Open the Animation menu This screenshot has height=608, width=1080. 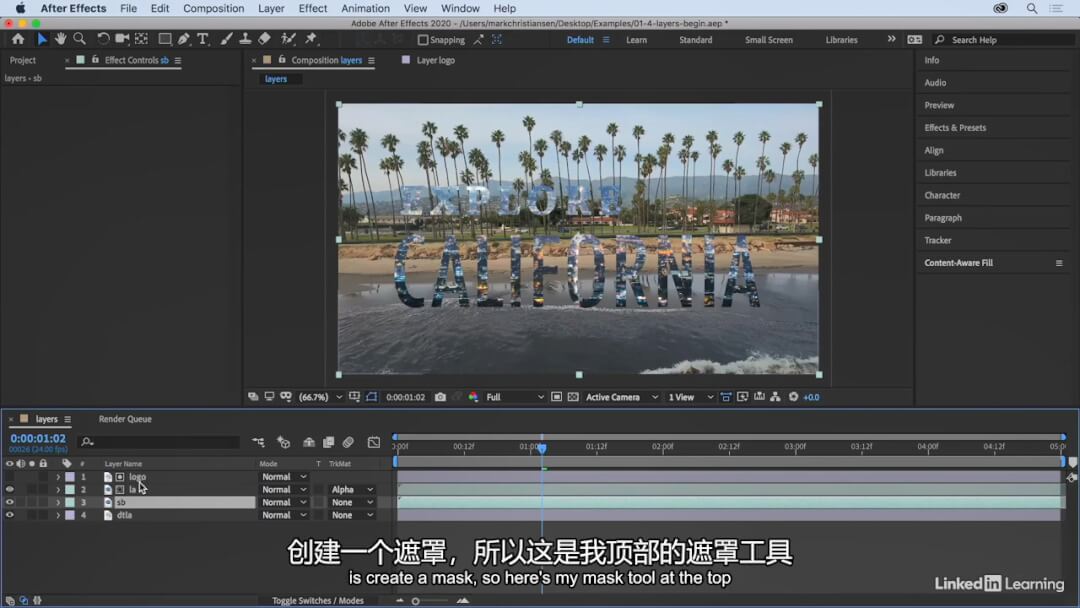(365, 8)
